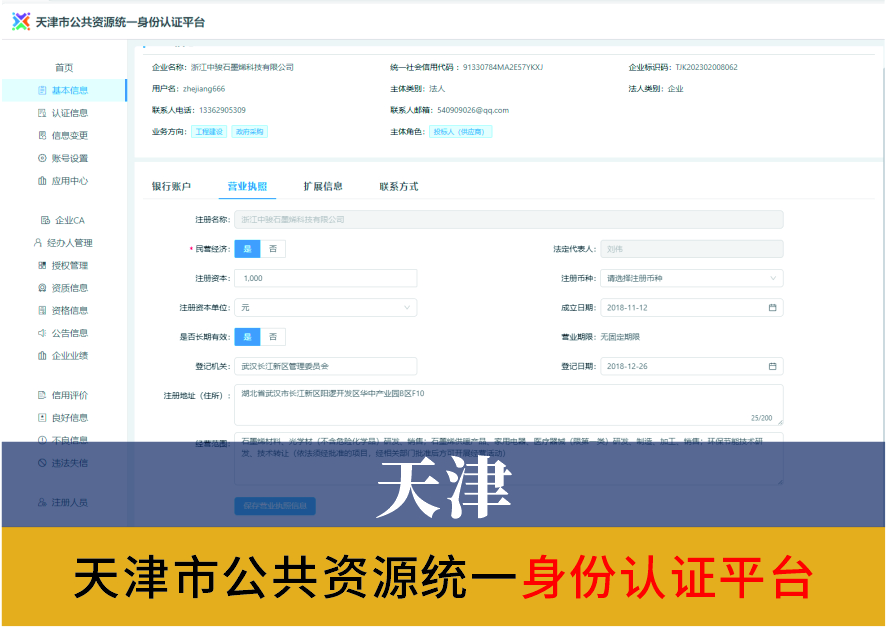Viewport: 886px width, 627px height.
Task: Set 是否长期有效 to 是
Action: pos(247,337)
